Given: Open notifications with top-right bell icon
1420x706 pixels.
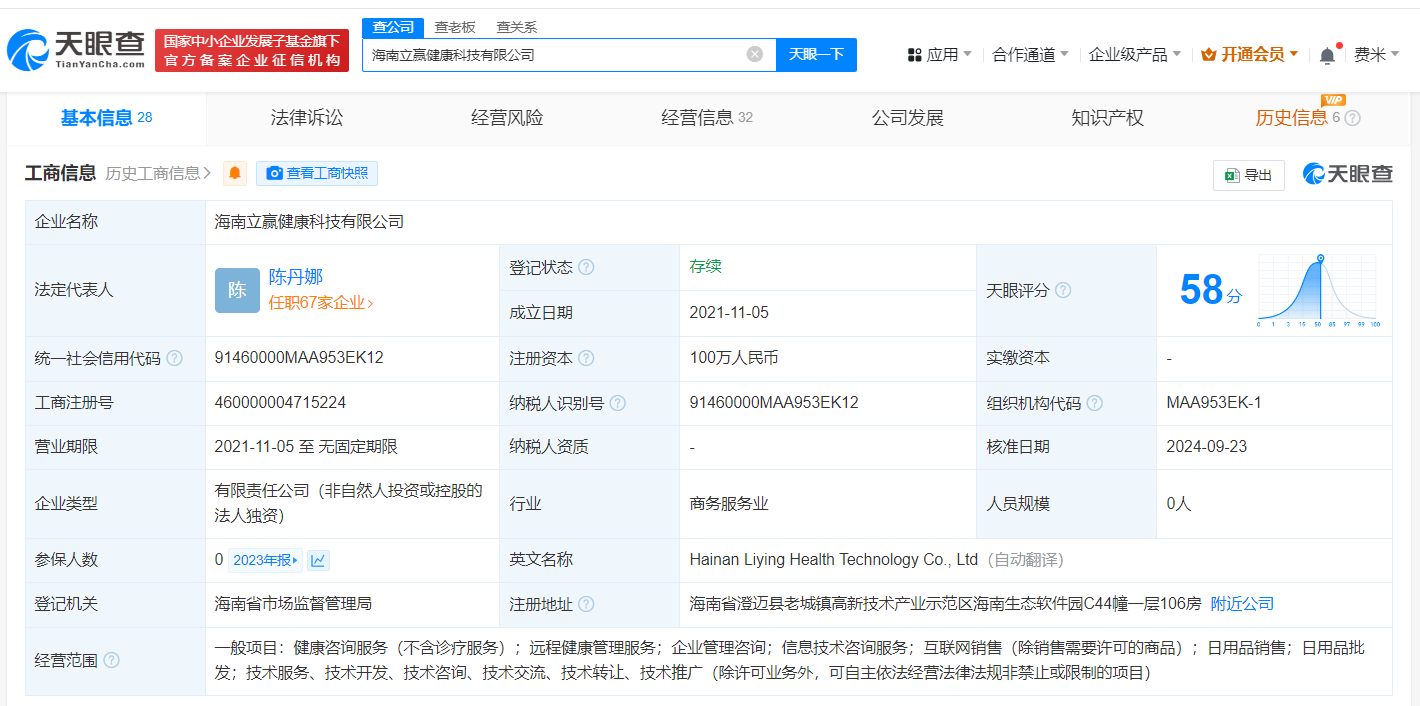Looking at the screenshot, I should point(1326,54).
